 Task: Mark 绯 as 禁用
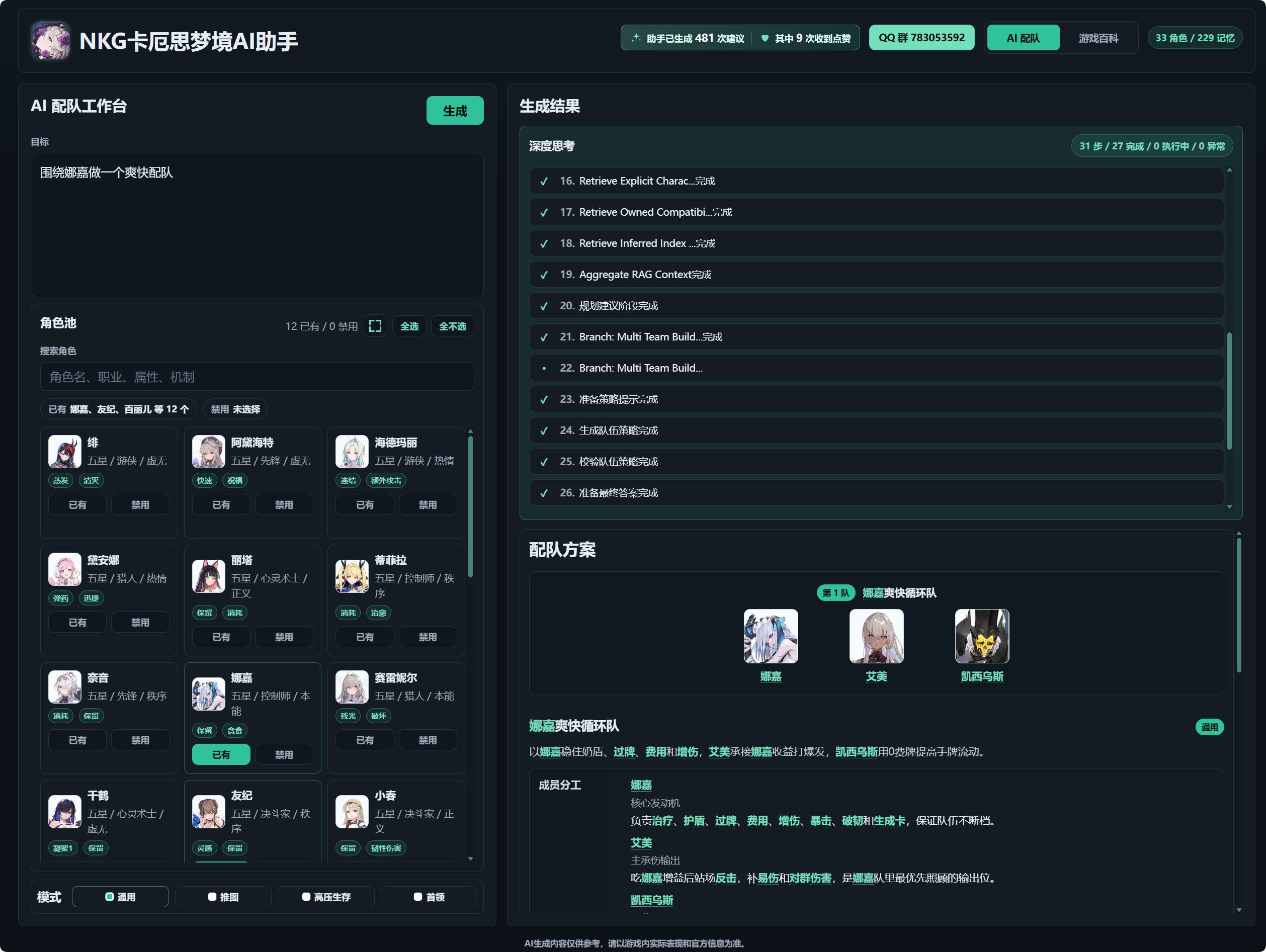(x=140, y=504)
